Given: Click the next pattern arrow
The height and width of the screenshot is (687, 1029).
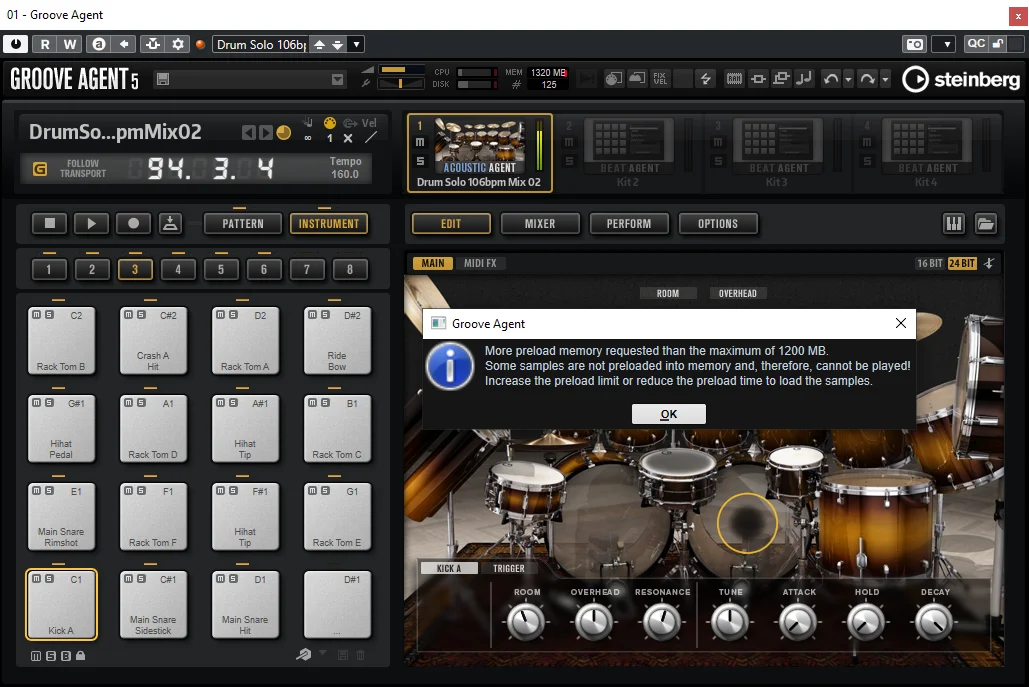Looking at the screenshot, I should [265, 133].
